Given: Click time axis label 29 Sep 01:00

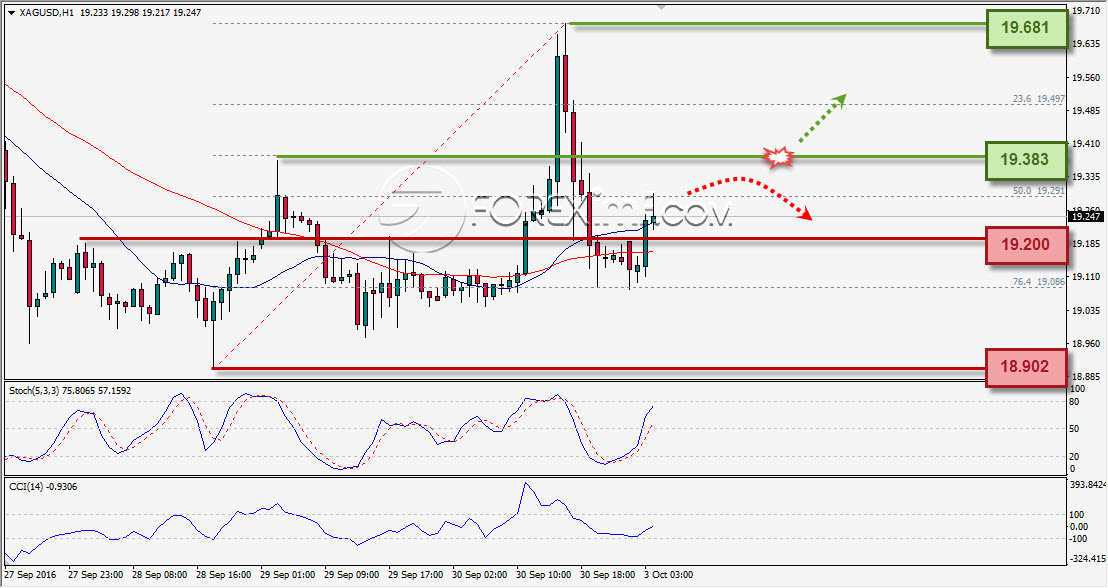Looking at the screenshot, I should coord(288,575).
